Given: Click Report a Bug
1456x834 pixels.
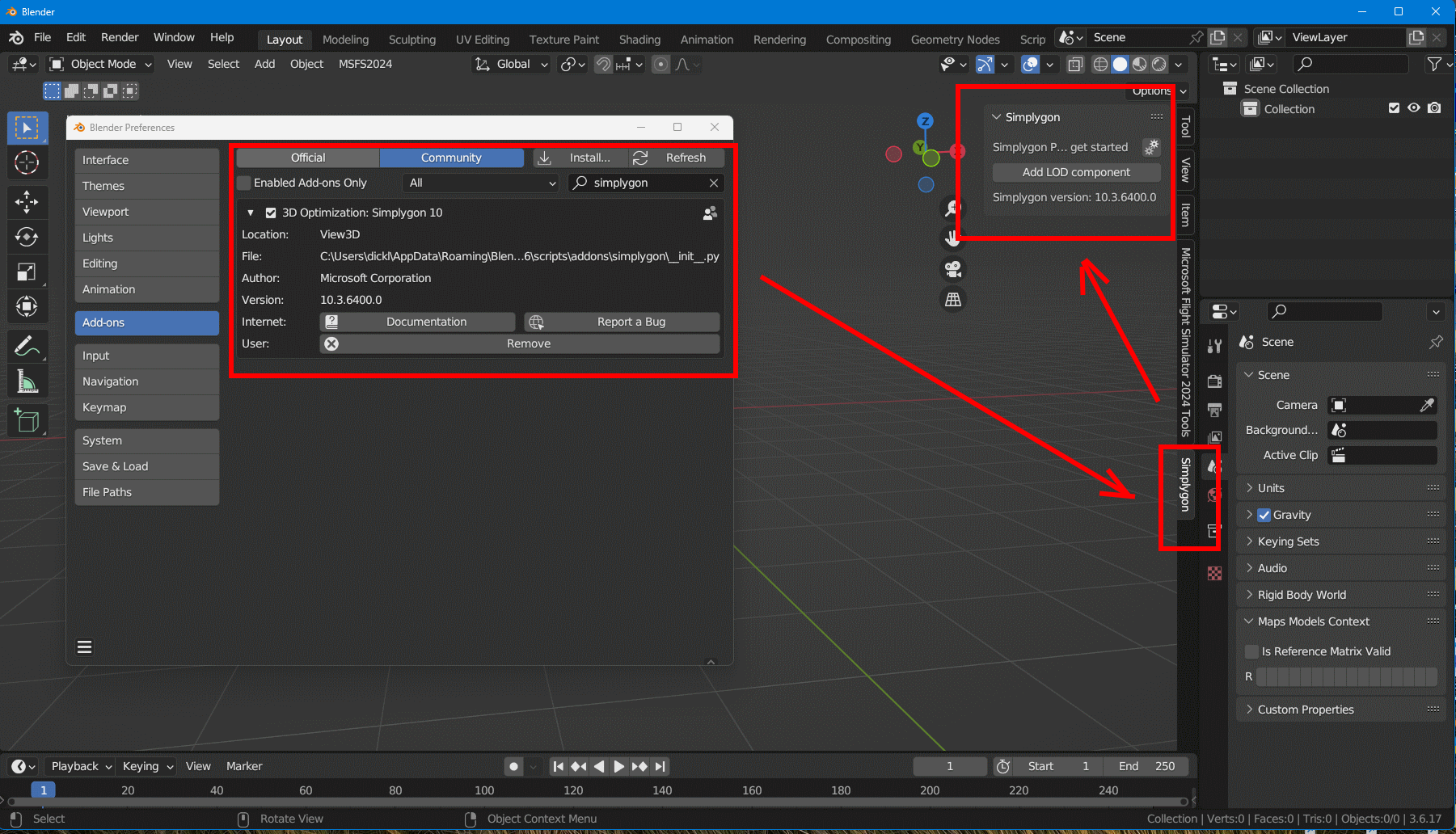Looking at the screenshot, I should point(622,322).
